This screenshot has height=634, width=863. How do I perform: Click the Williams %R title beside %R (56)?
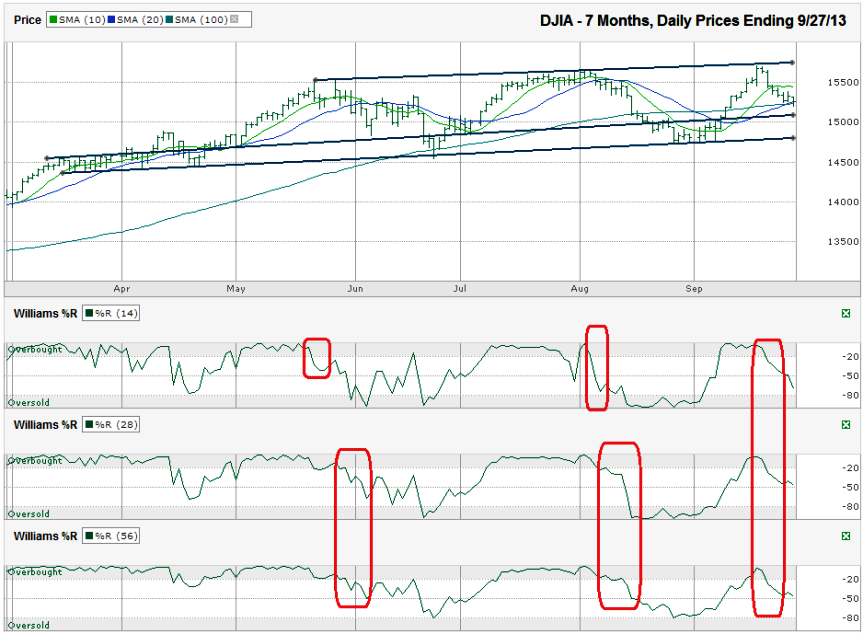45,536
